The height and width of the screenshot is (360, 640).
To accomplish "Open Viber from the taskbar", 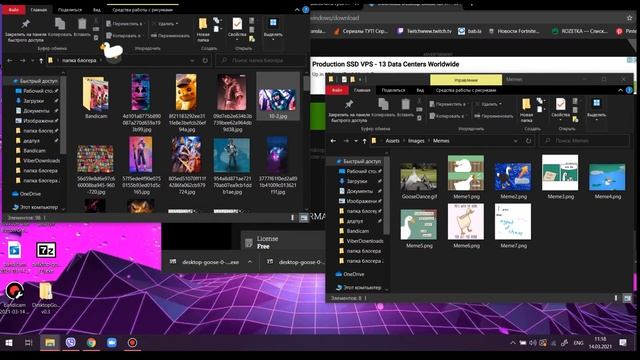I will 71,342.
